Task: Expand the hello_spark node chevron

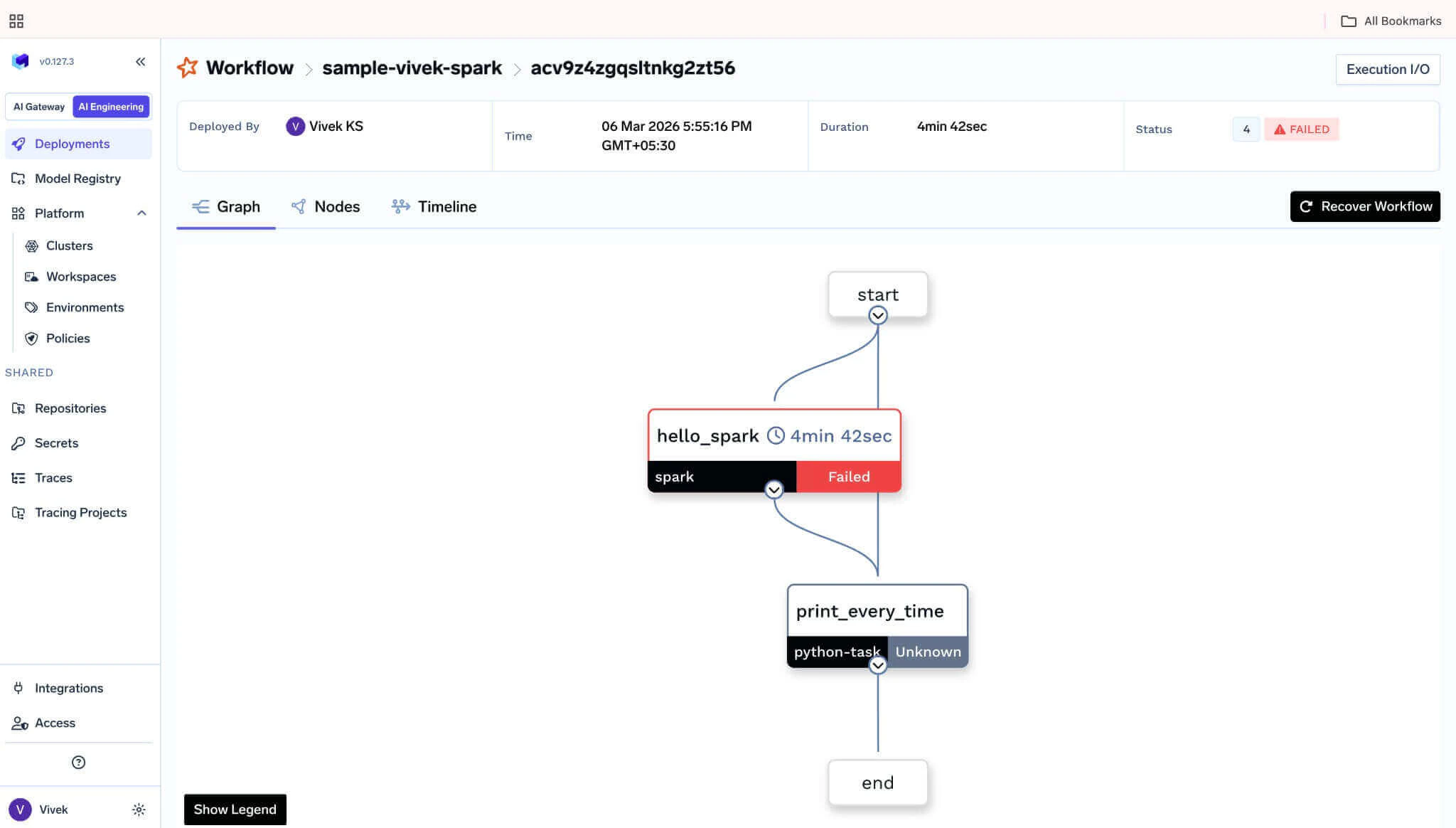Action: (774, 490)
